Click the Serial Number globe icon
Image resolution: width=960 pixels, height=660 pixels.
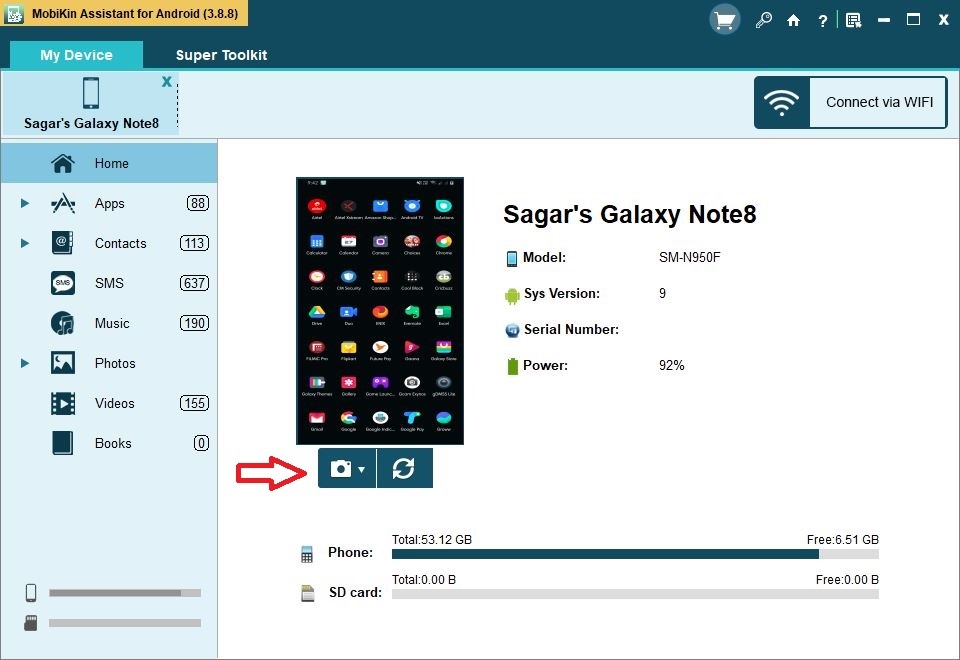pos(512,331)
